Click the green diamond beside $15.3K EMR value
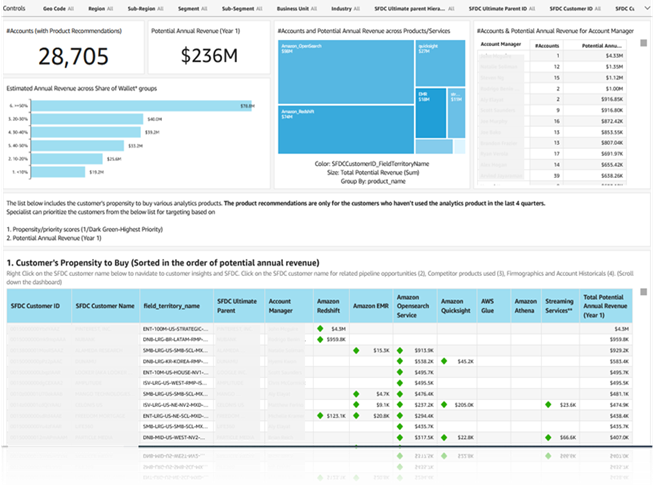The height and width of the screenshot is (486, 654). click(x=356, y=350)
